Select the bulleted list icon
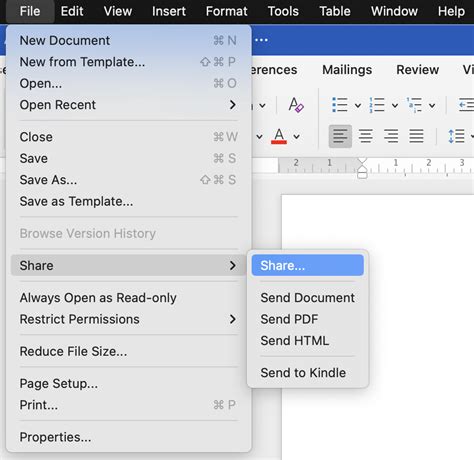 pyautogui.click(x=340, y=105)
